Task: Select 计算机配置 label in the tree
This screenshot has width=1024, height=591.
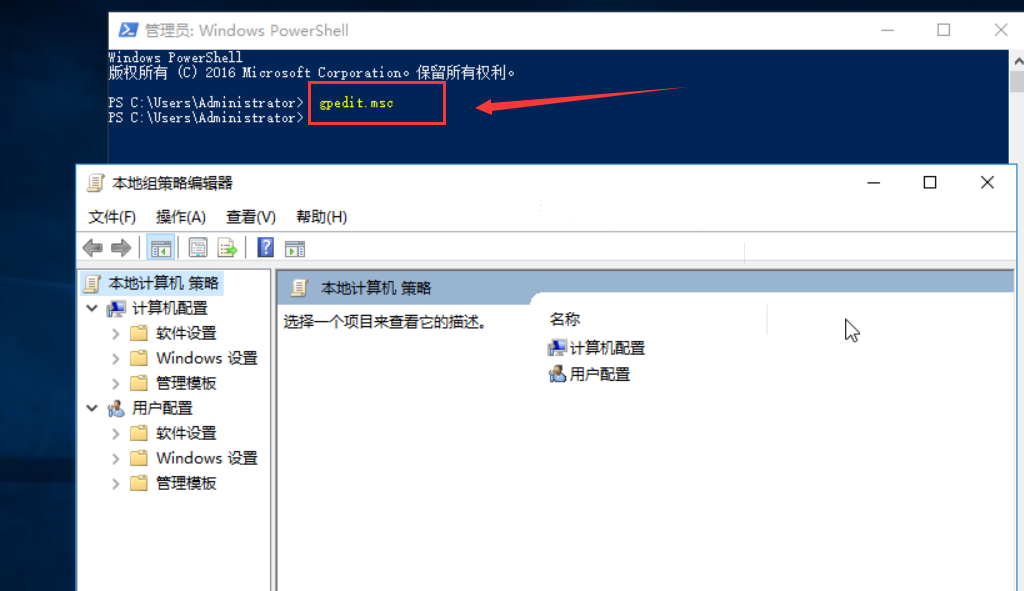Action: [x=170, y=308]
